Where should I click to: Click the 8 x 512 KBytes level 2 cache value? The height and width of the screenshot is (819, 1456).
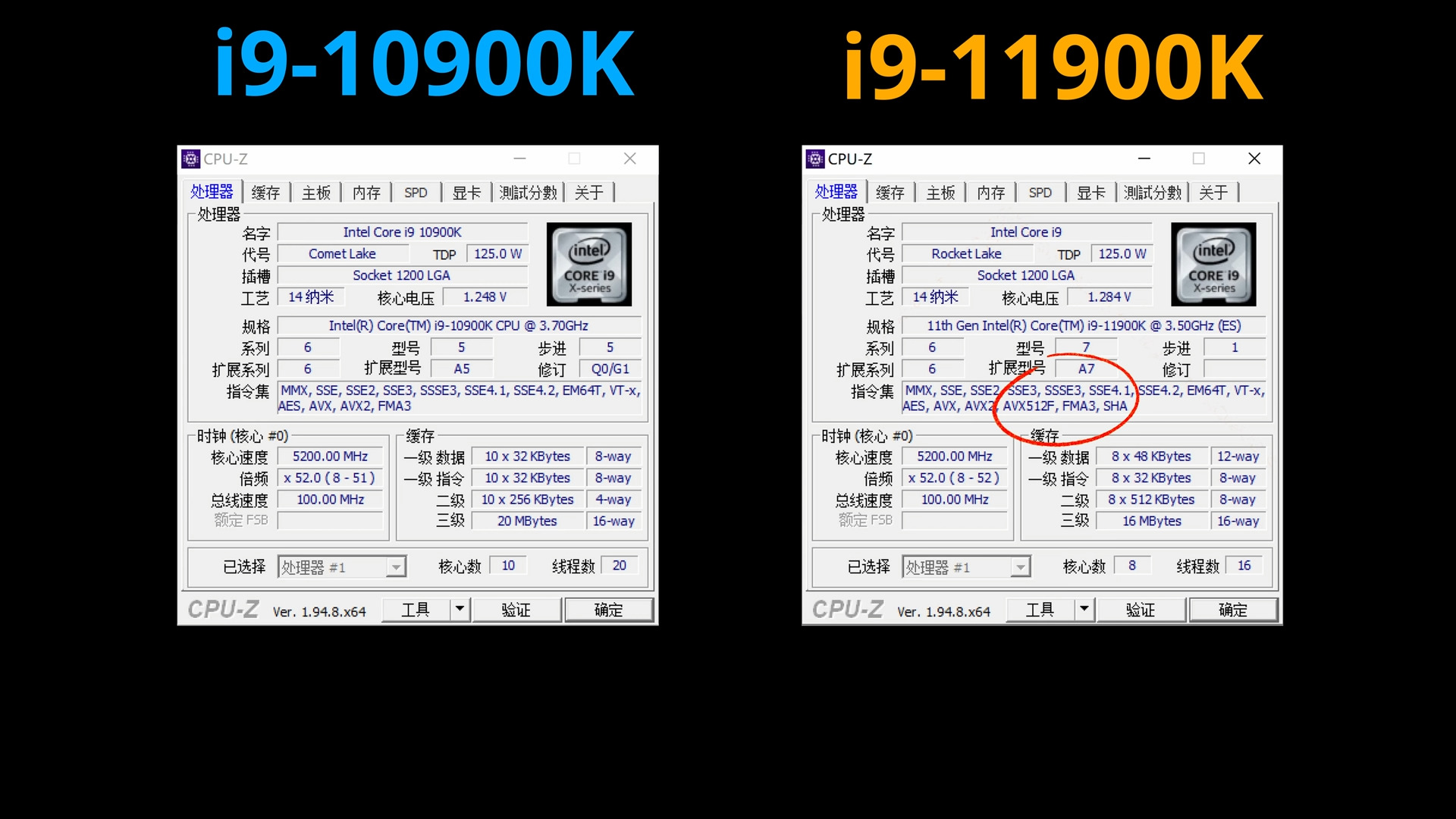click(1152, 500)
